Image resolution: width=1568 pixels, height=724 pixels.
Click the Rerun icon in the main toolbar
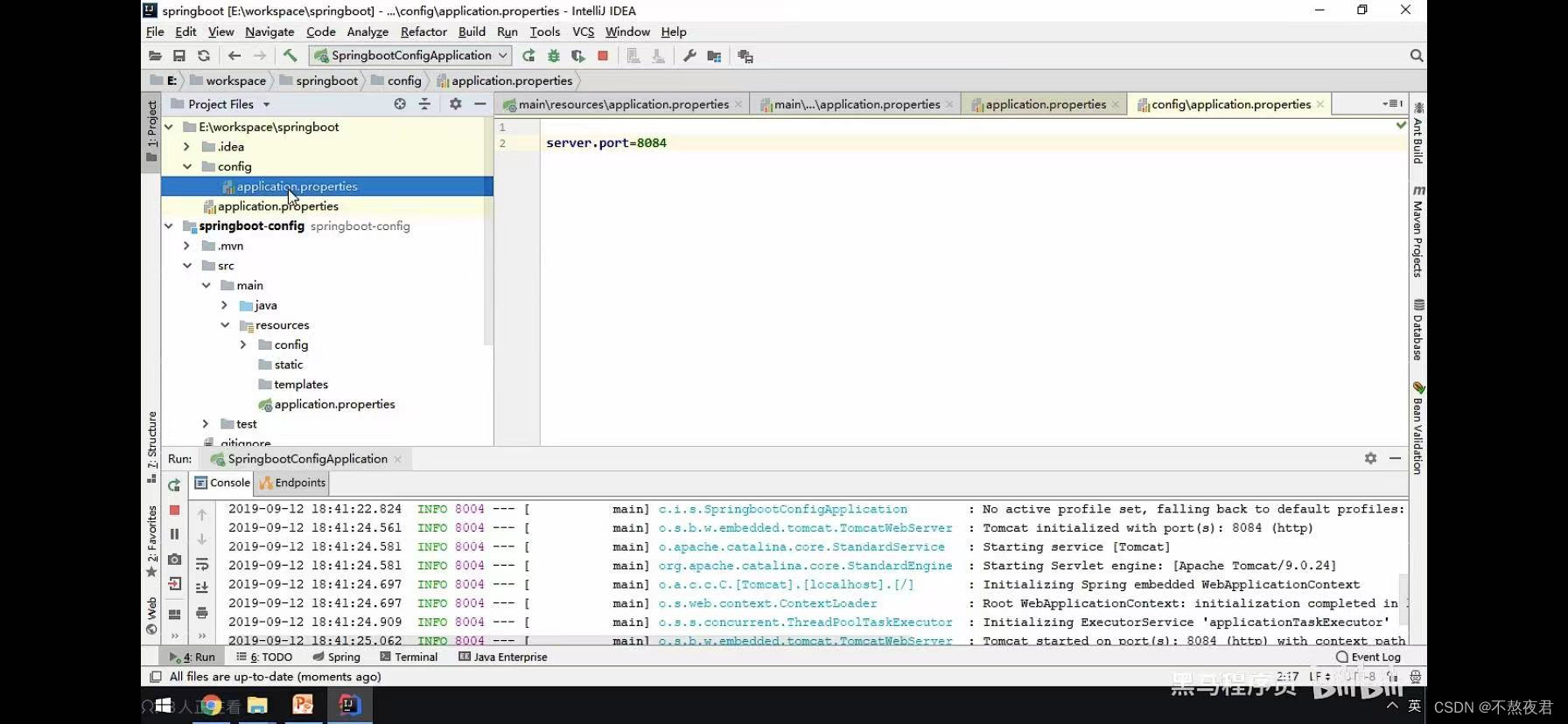click(x=528, y=56)
